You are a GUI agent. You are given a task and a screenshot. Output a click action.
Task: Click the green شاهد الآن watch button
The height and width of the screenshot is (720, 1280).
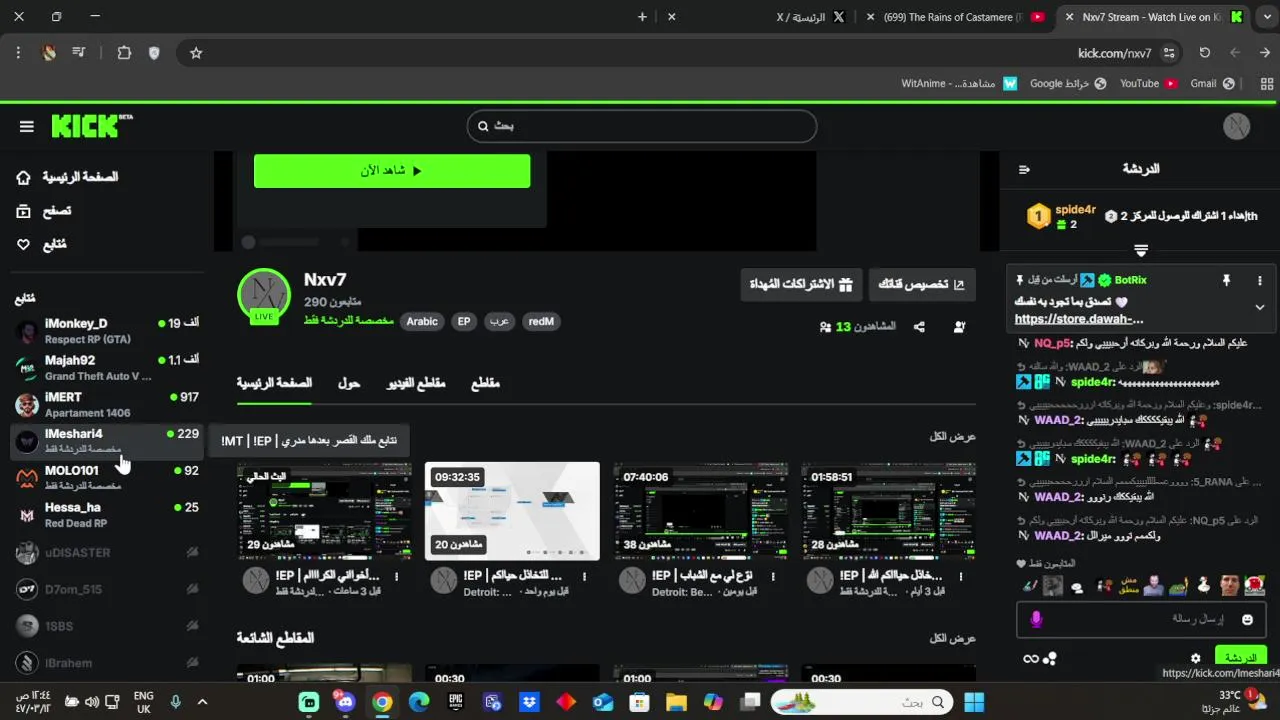tap(392, 171)
